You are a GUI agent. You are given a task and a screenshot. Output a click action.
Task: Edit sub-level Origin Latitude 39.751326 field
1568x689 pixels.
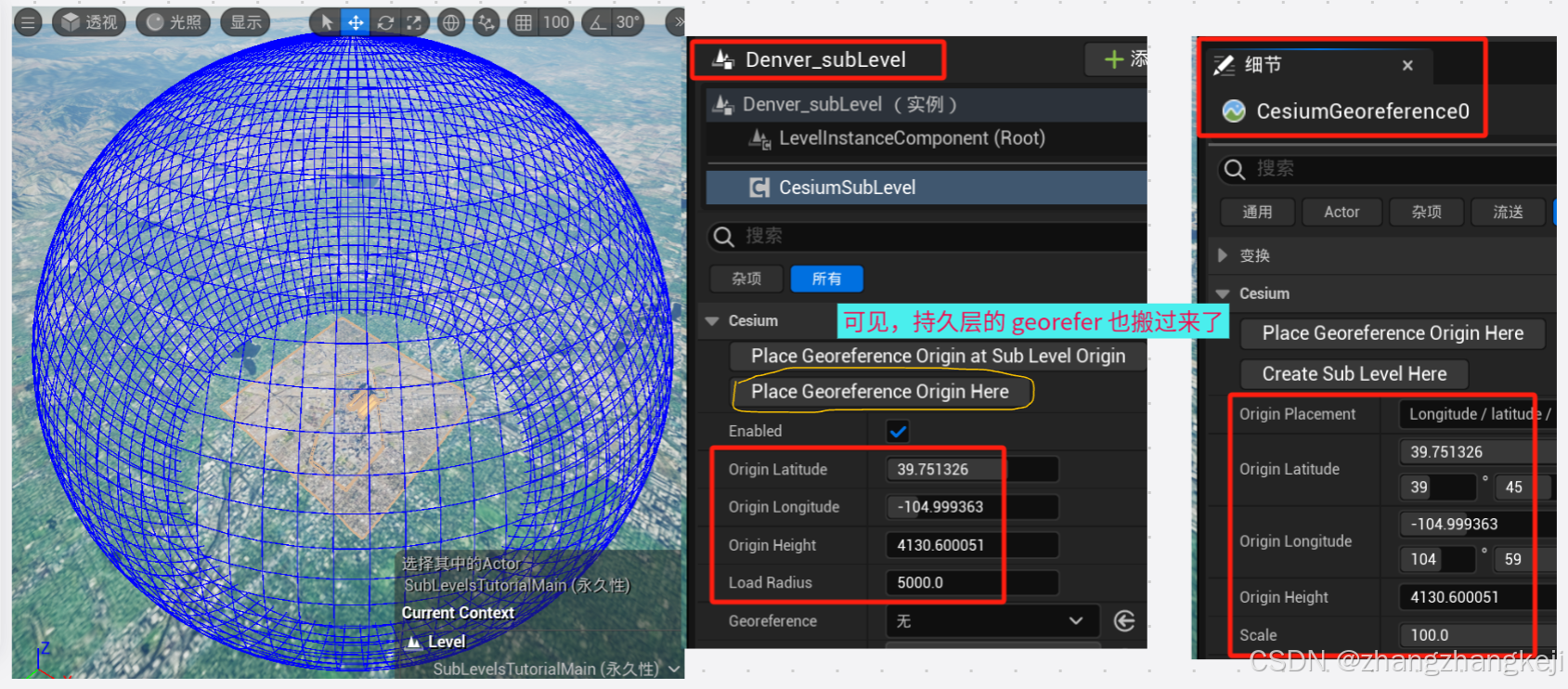(x=972, y=470)
